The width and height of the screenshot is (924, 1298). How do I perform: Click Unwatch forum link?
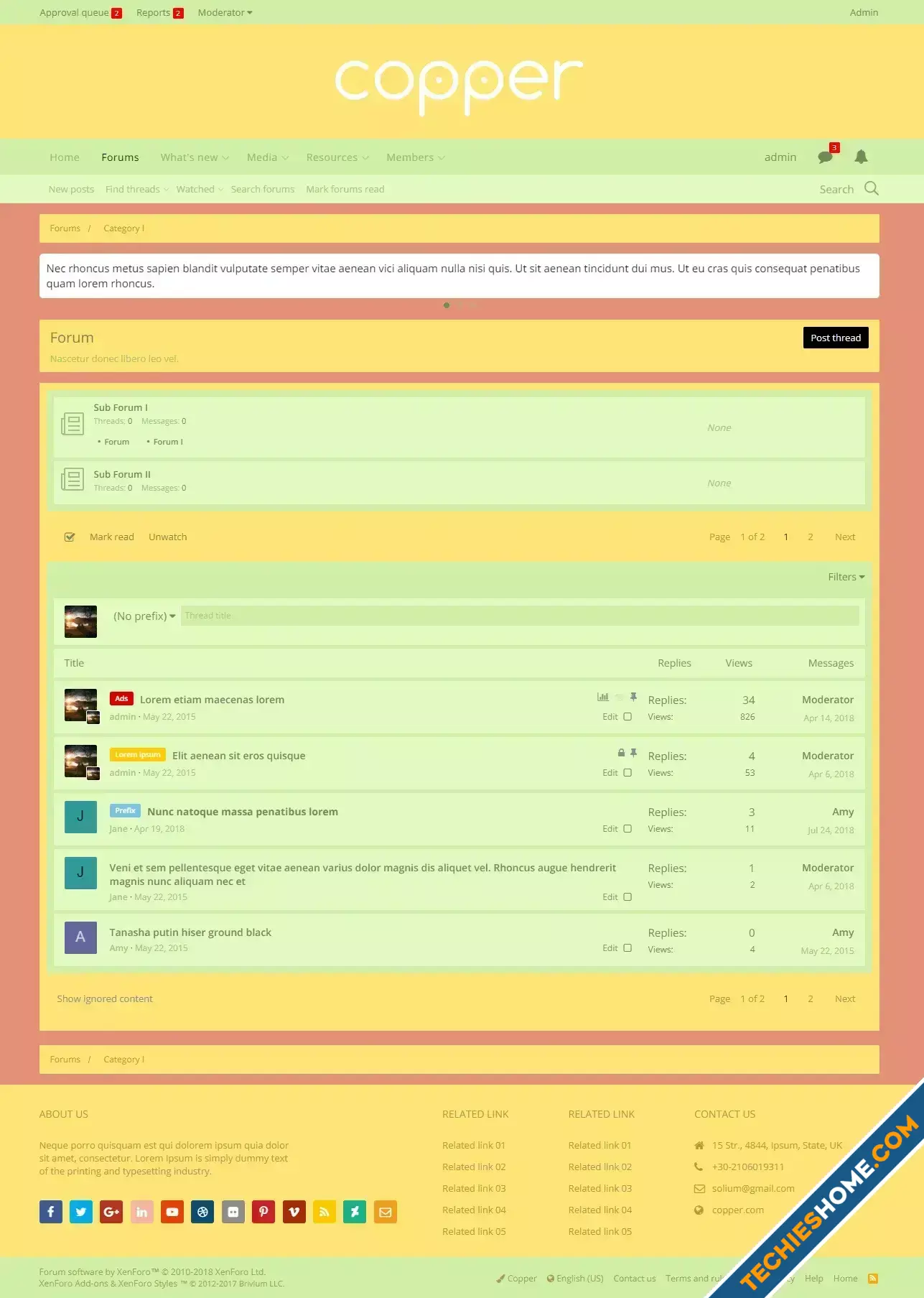coord(168,537)
